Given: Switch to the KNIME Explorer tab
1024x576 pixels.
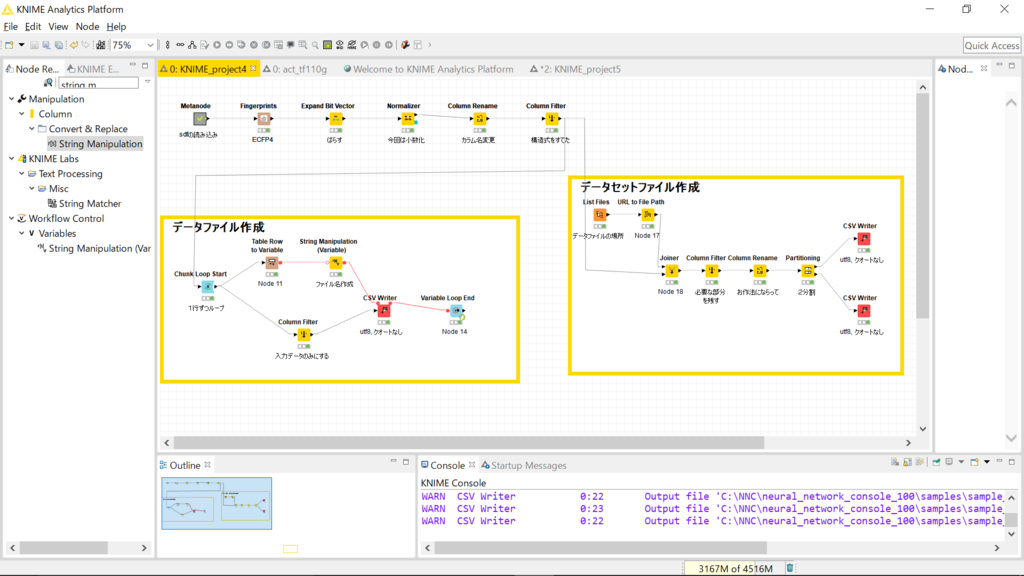Looking at the screenshot, I should (93, 69).
